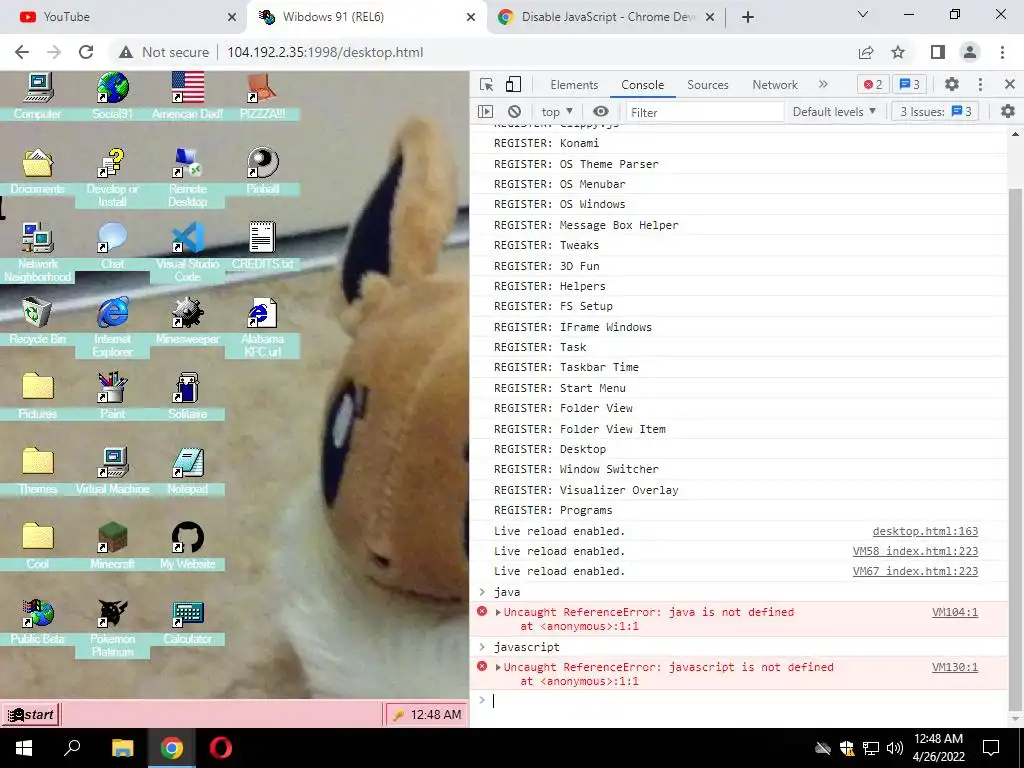Toggle the live expression eye icon
Viewport: 1024px width, 768px height.
pyautogui.click(x=601, y=112)
